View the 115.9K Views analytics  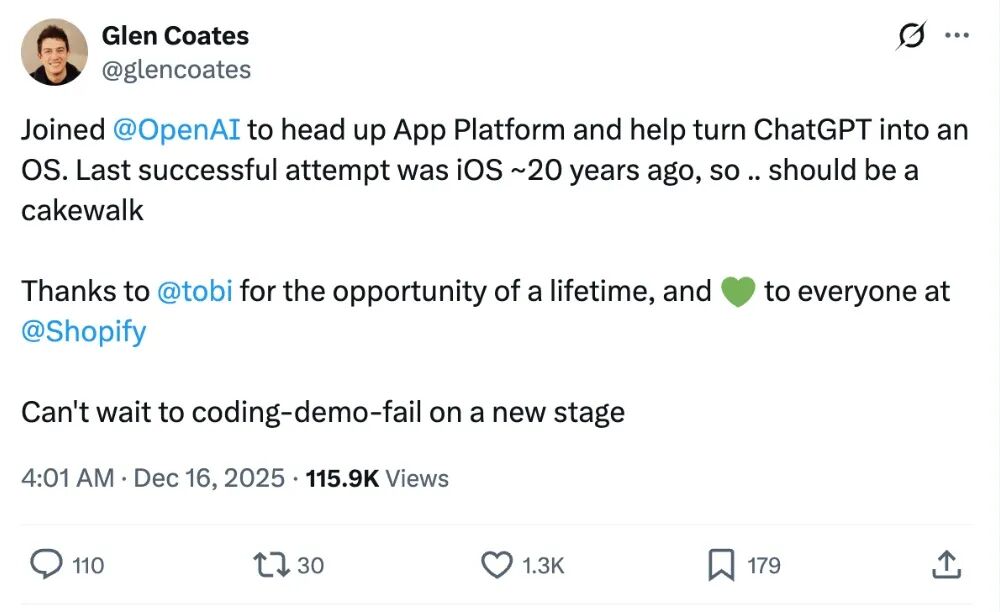coord(377,478)
